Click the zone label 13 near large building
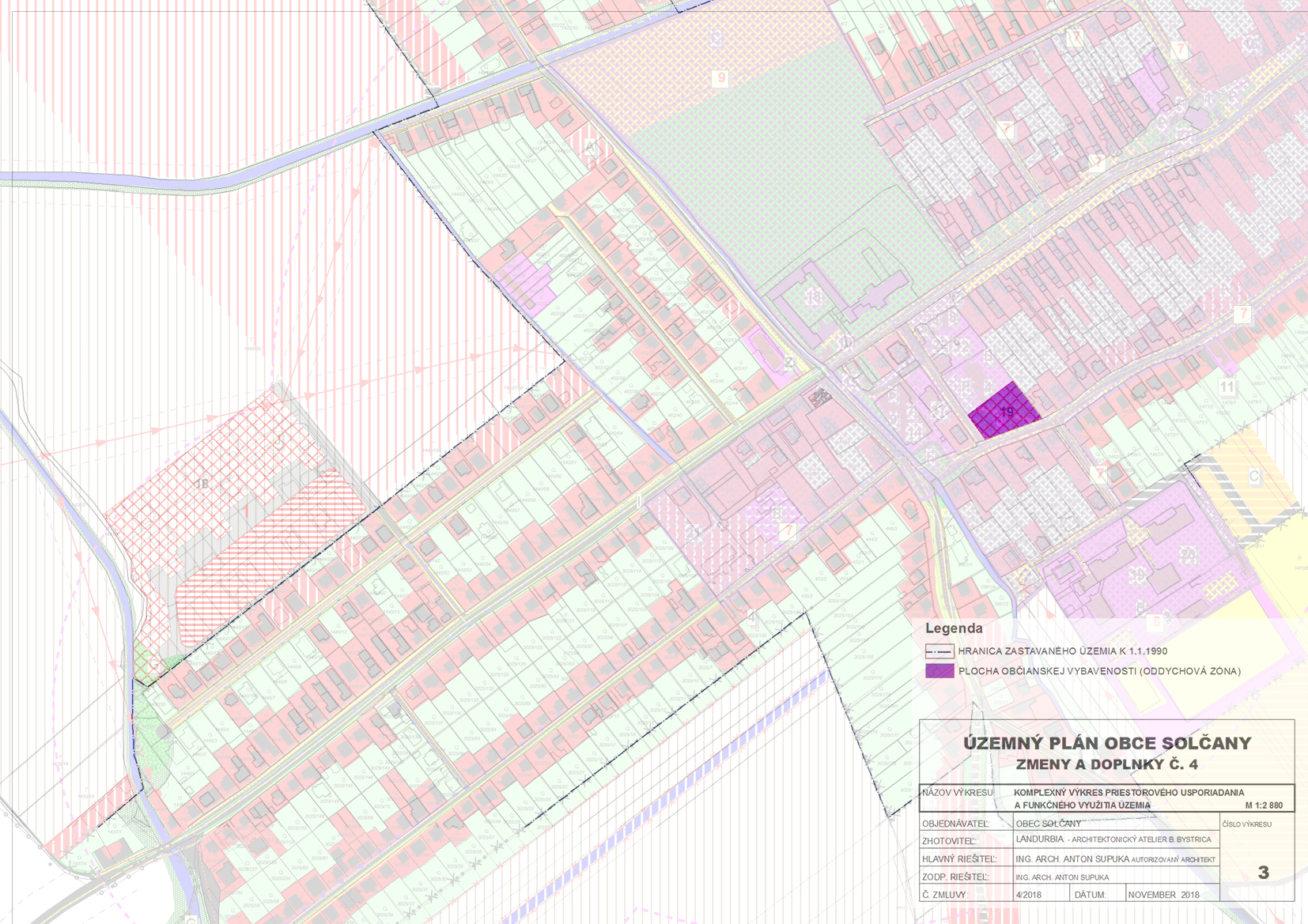Screen dimensions: 1308x924 tap(813, 296)
